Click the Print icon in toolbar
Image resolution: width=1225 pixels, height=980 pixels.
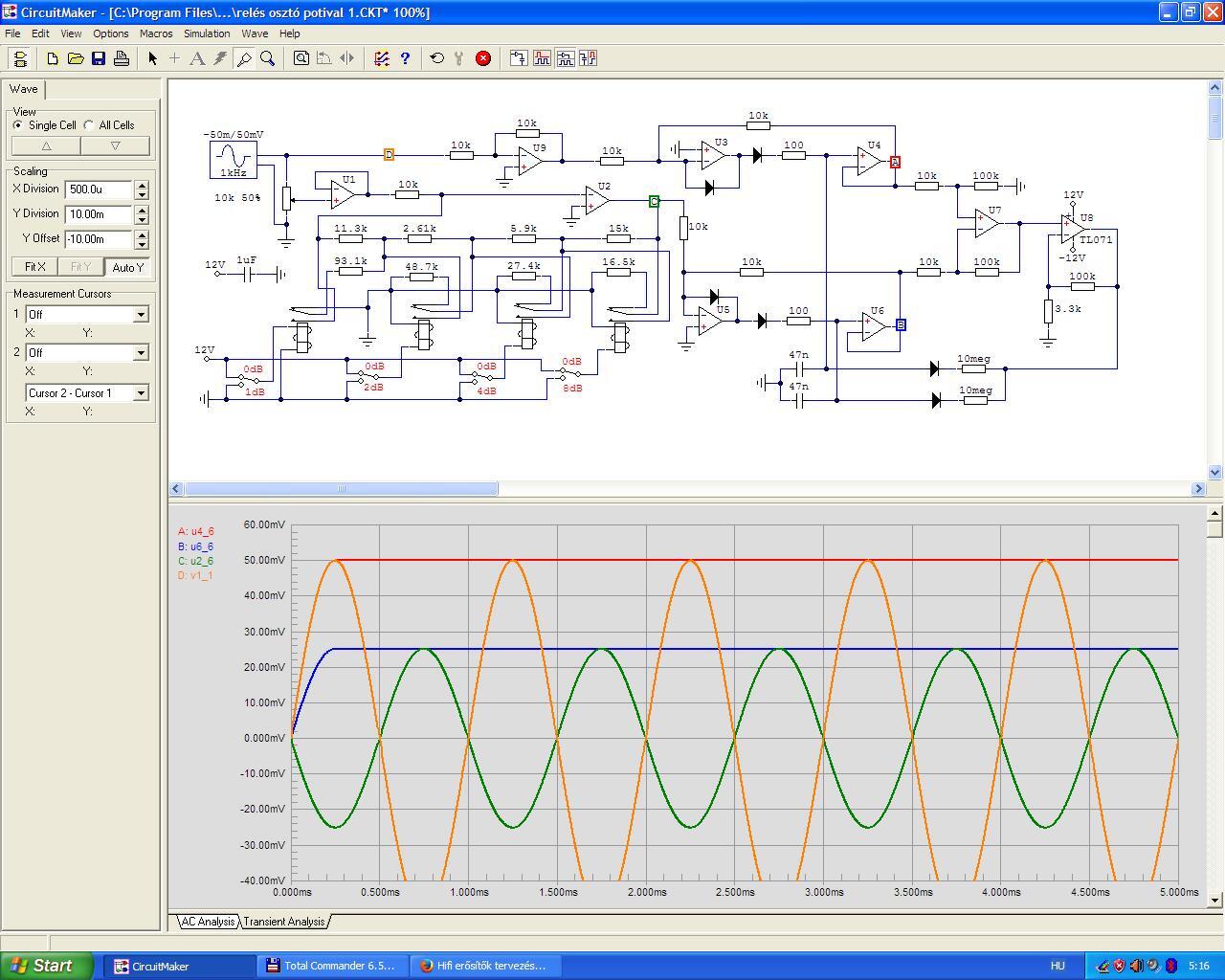click(x=122, y=58)
